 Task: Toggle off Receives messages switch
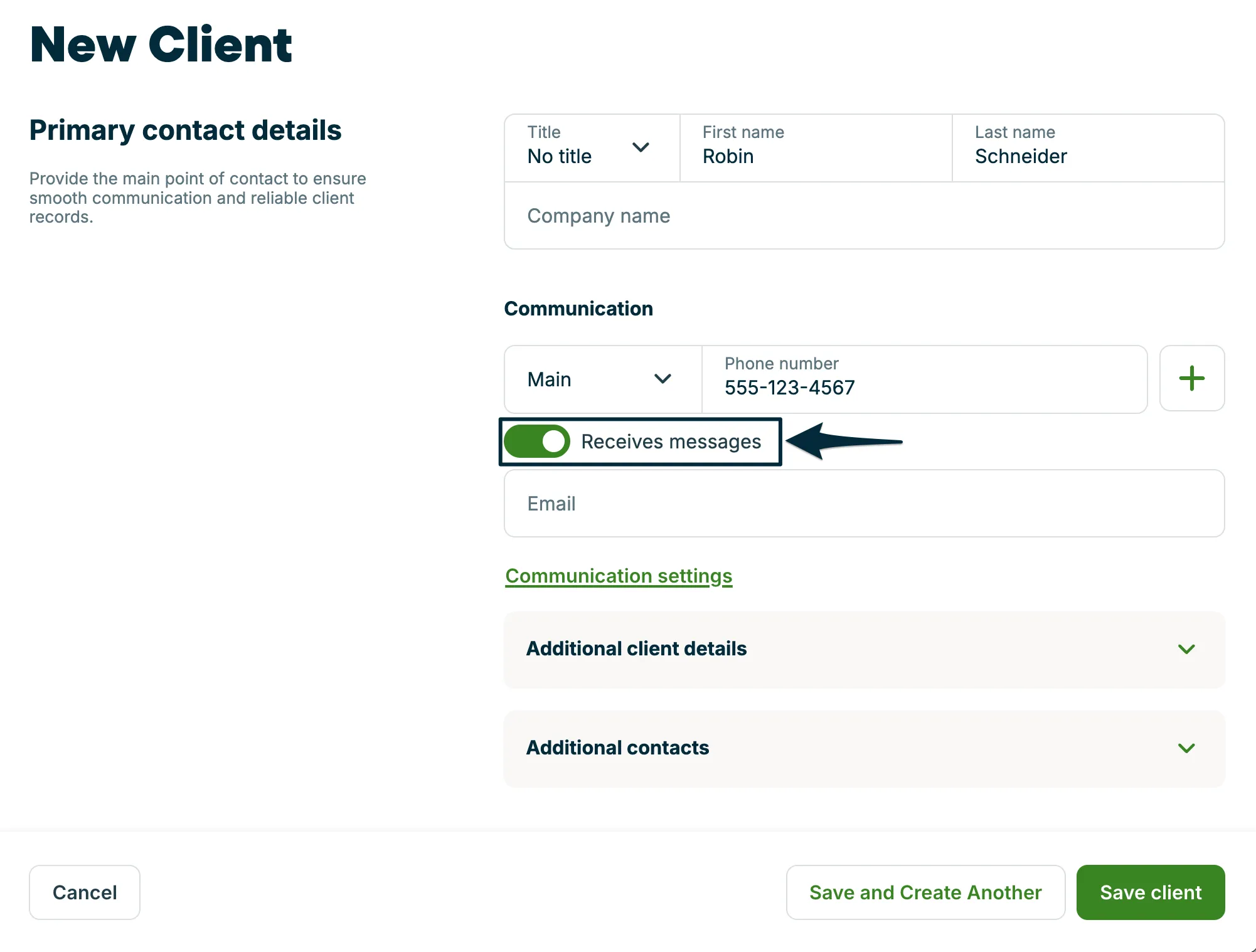pyautogui.click(x=537, y=442)
